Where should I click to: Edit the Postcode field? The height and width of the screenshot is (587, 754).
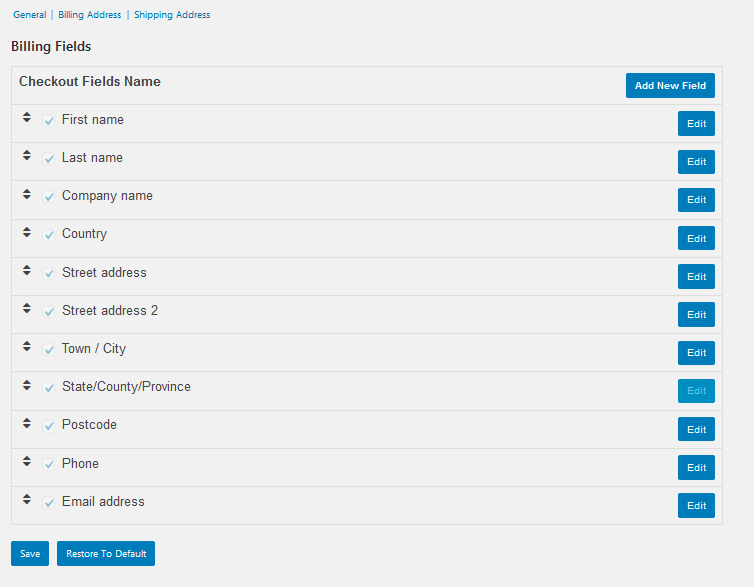(696, 429)
